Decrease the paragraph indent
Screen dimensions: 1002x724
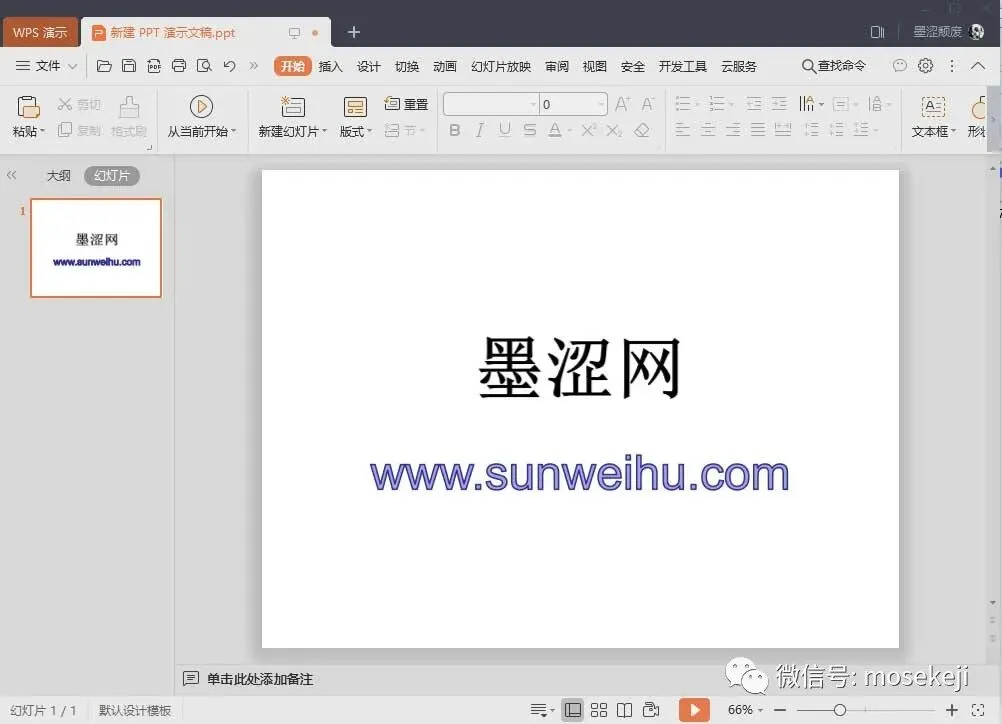pos(754,104)
